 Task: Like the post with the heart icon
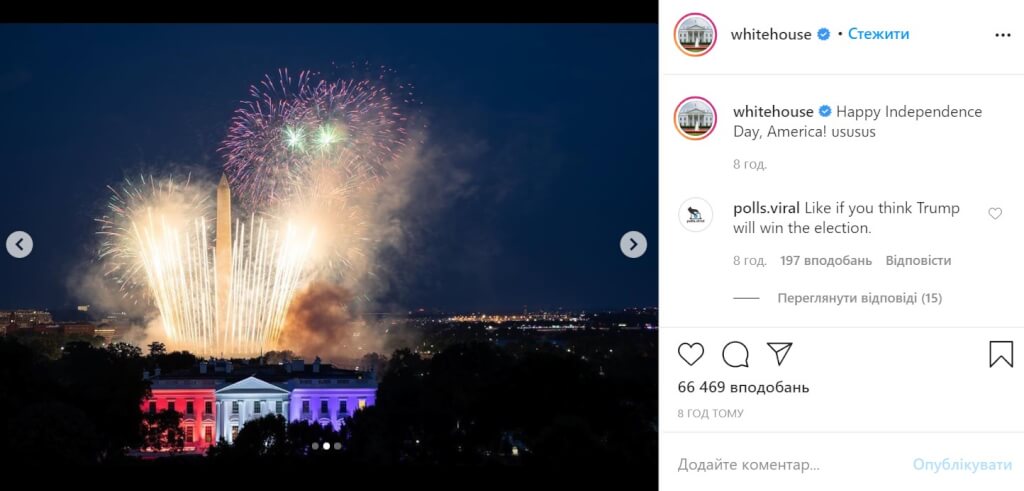[690, 354]
